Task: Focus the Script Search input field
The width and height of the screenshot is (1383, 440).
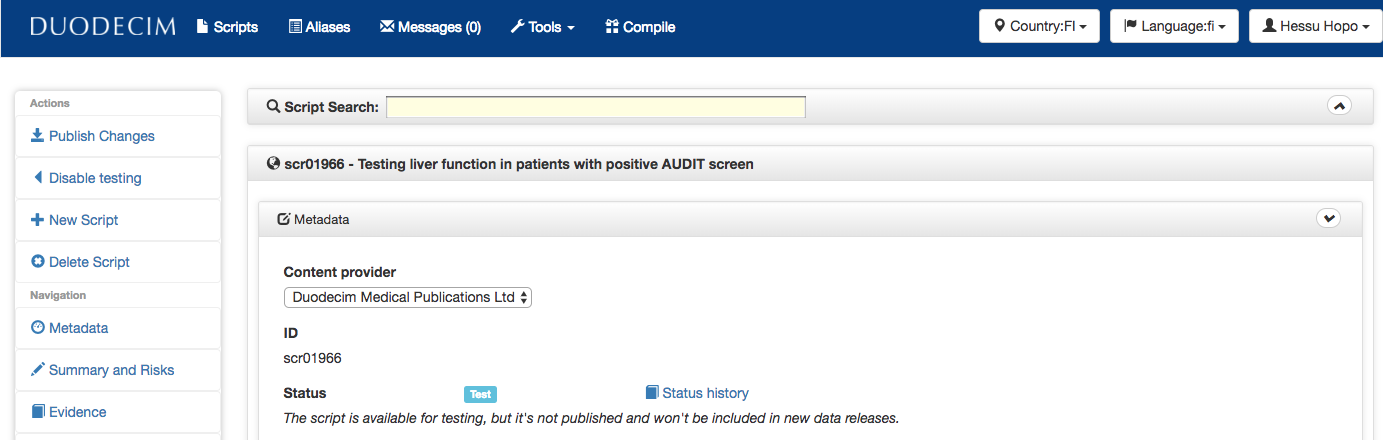Action: coord(596,107)
